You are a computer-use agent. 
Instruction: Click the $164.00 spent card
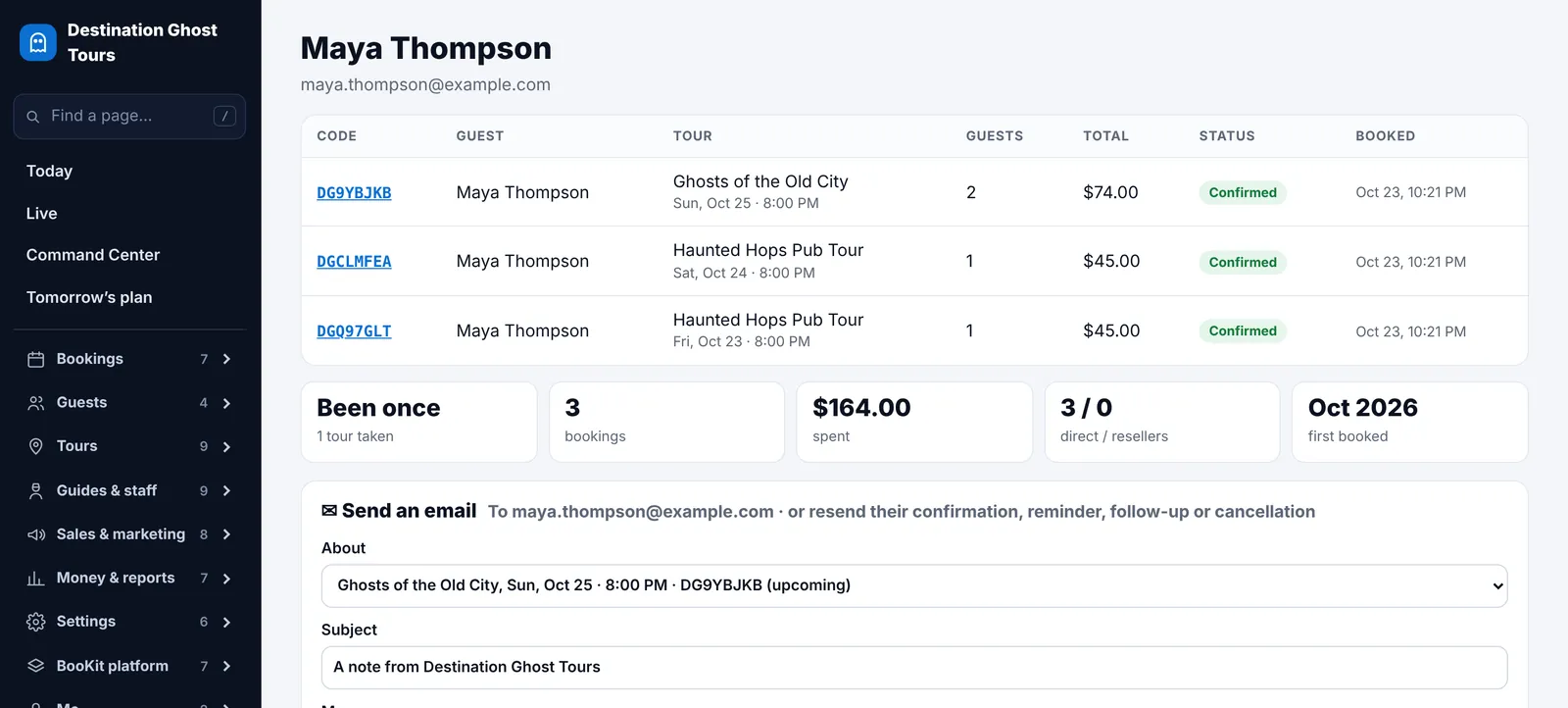(x=914, y=422)
